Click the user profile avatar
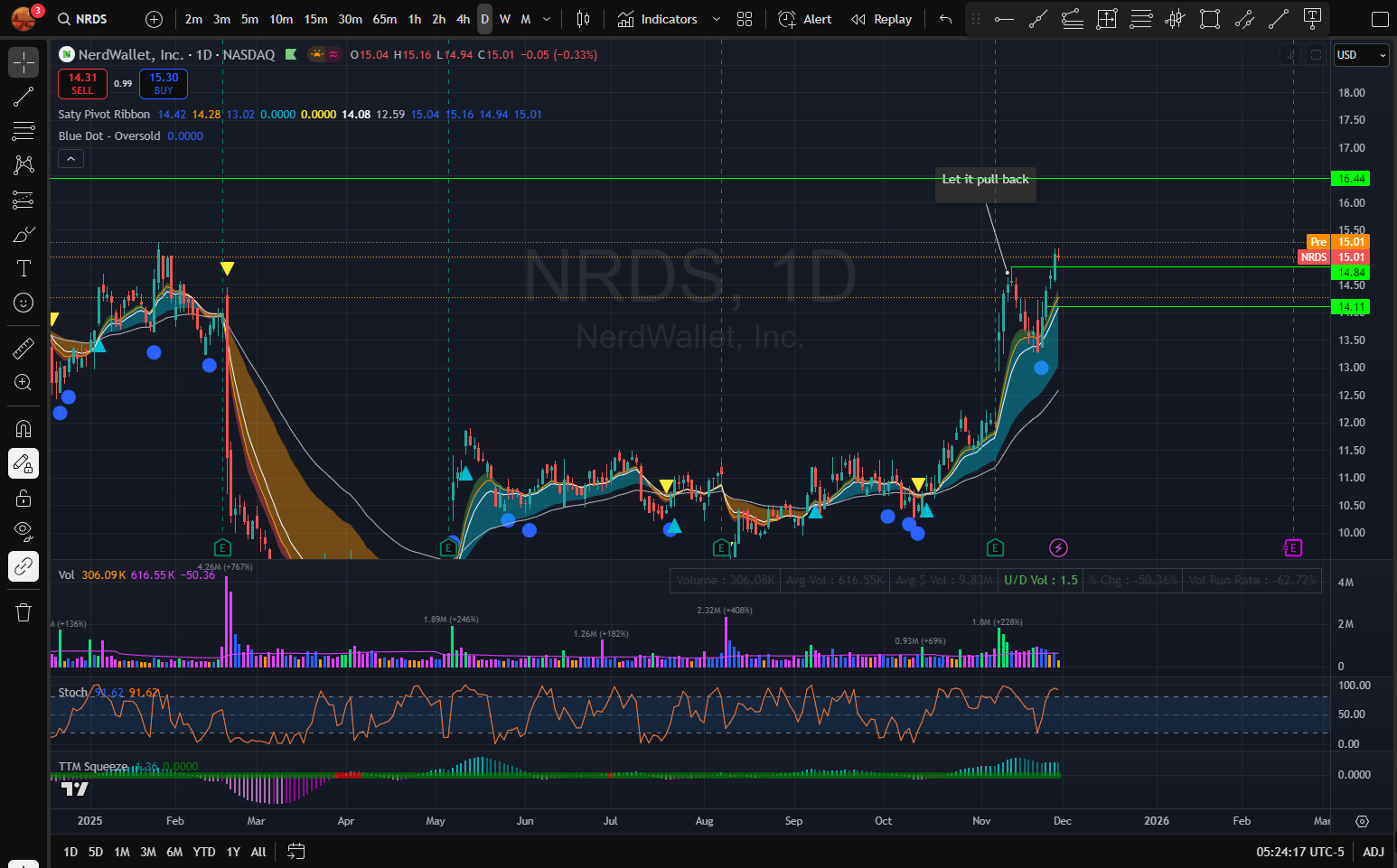The width and height of the screenshot is (1397, 868). tap(24, 18)
